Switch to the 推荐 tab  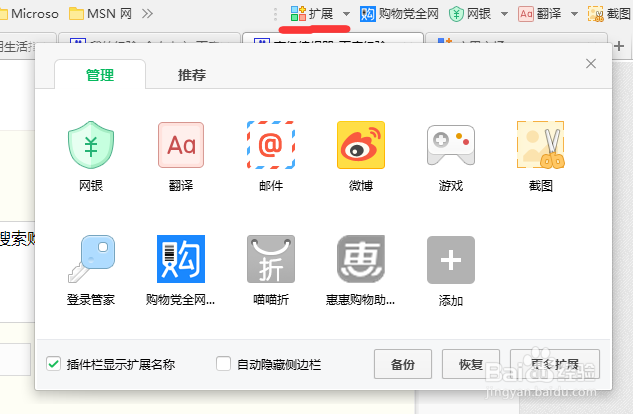[192, 75]
